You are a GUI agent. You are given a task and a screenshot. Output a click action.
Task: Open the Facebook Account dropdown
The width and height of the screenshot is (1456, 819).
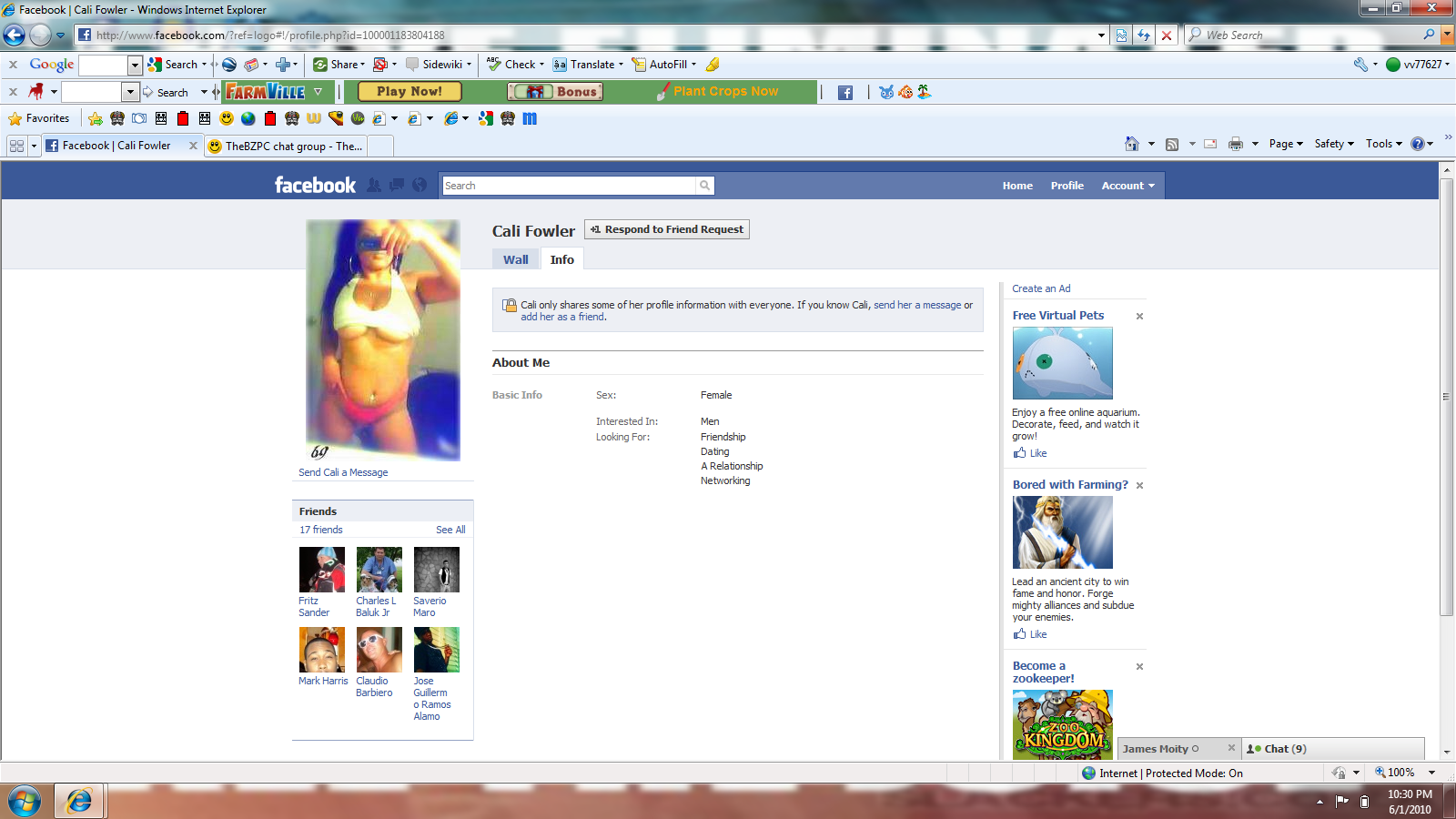[1127, 186]
